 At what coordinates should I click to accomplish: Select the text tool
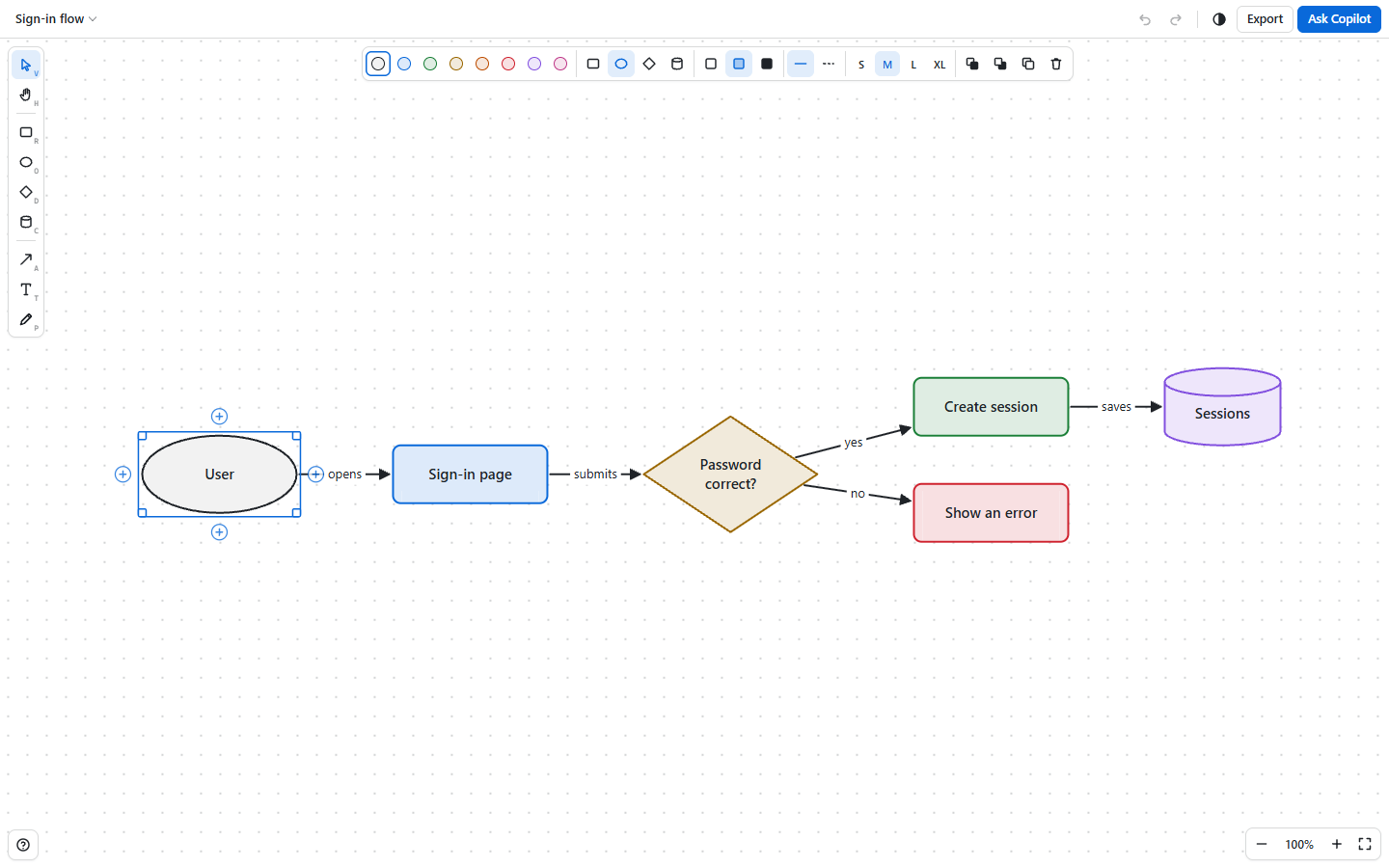[26, 289]
